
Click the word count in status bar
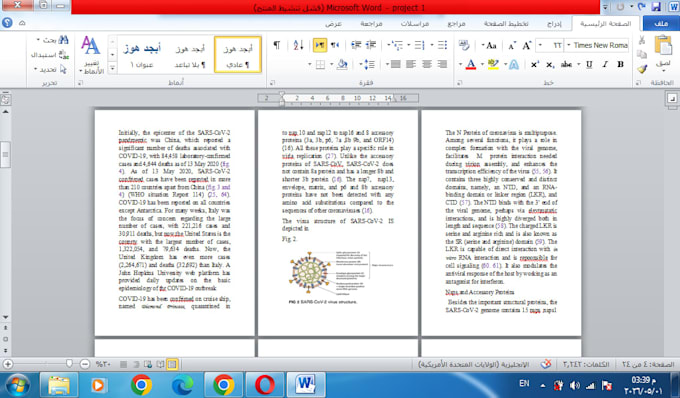585,364
